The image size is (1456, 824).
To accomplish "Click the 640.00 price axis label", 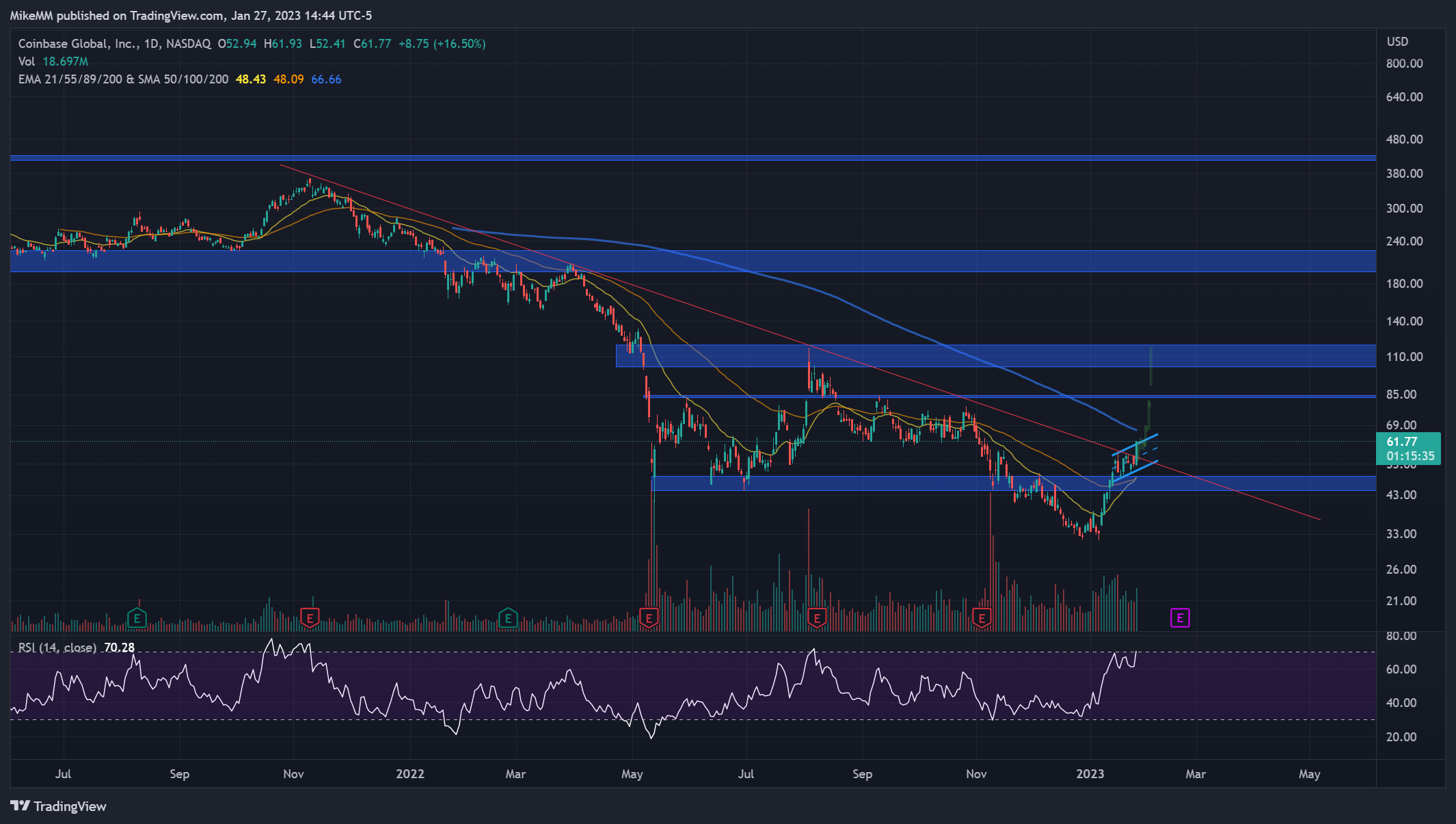I will tap(1405, 97).
